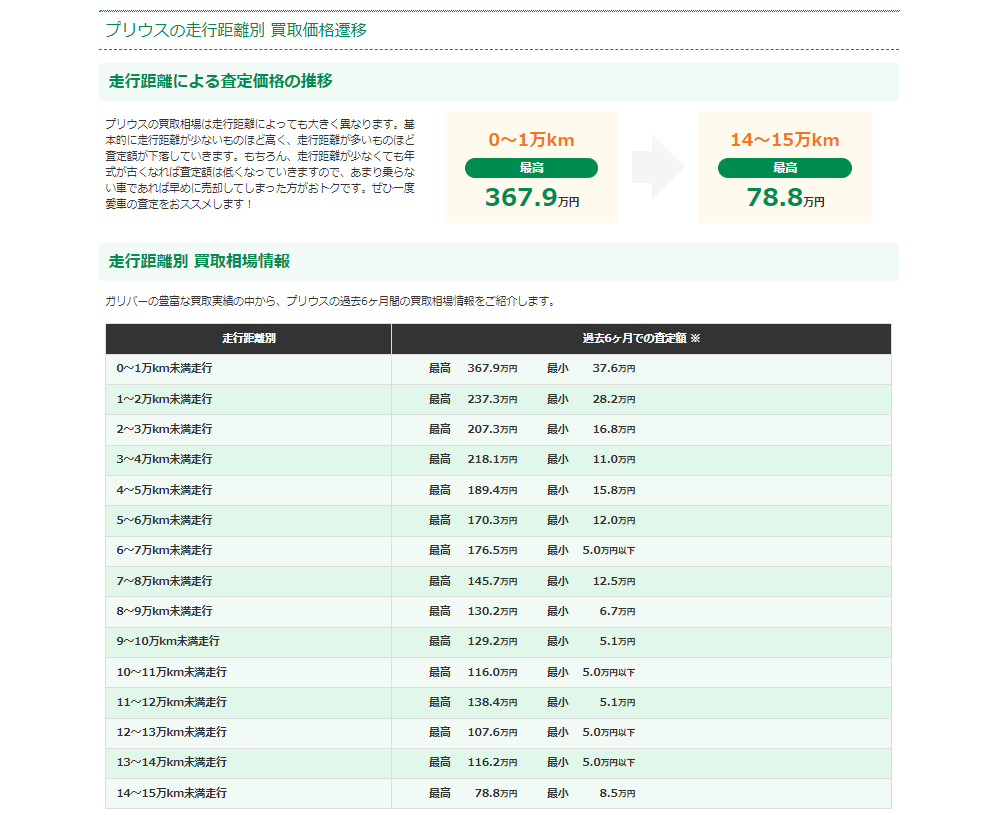
Task: Click the 最高 badge under 0〜1万km
Action: coord(531,168)
